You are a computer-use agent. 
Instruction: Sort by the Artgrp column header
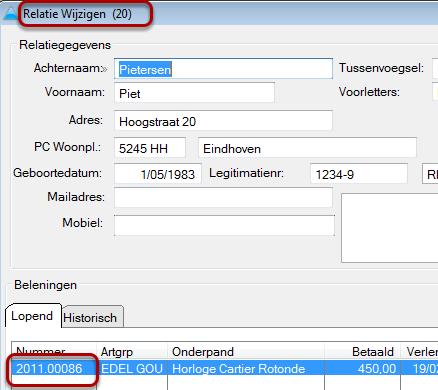click(132, 351)
